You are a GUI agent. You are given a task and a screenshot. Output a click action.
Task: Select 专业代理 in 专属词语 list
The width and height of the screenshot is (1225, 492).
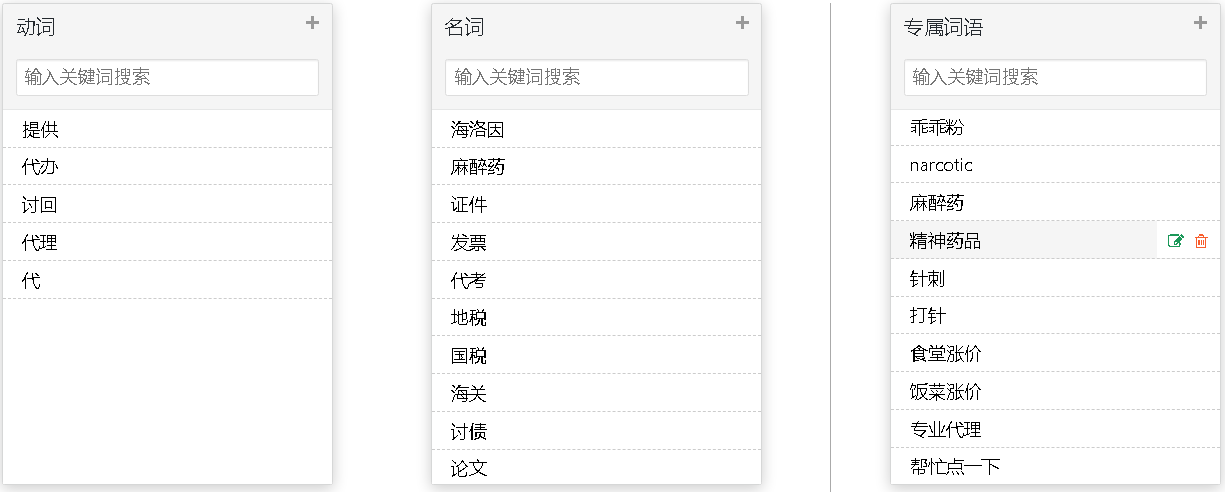point(1055,430)
